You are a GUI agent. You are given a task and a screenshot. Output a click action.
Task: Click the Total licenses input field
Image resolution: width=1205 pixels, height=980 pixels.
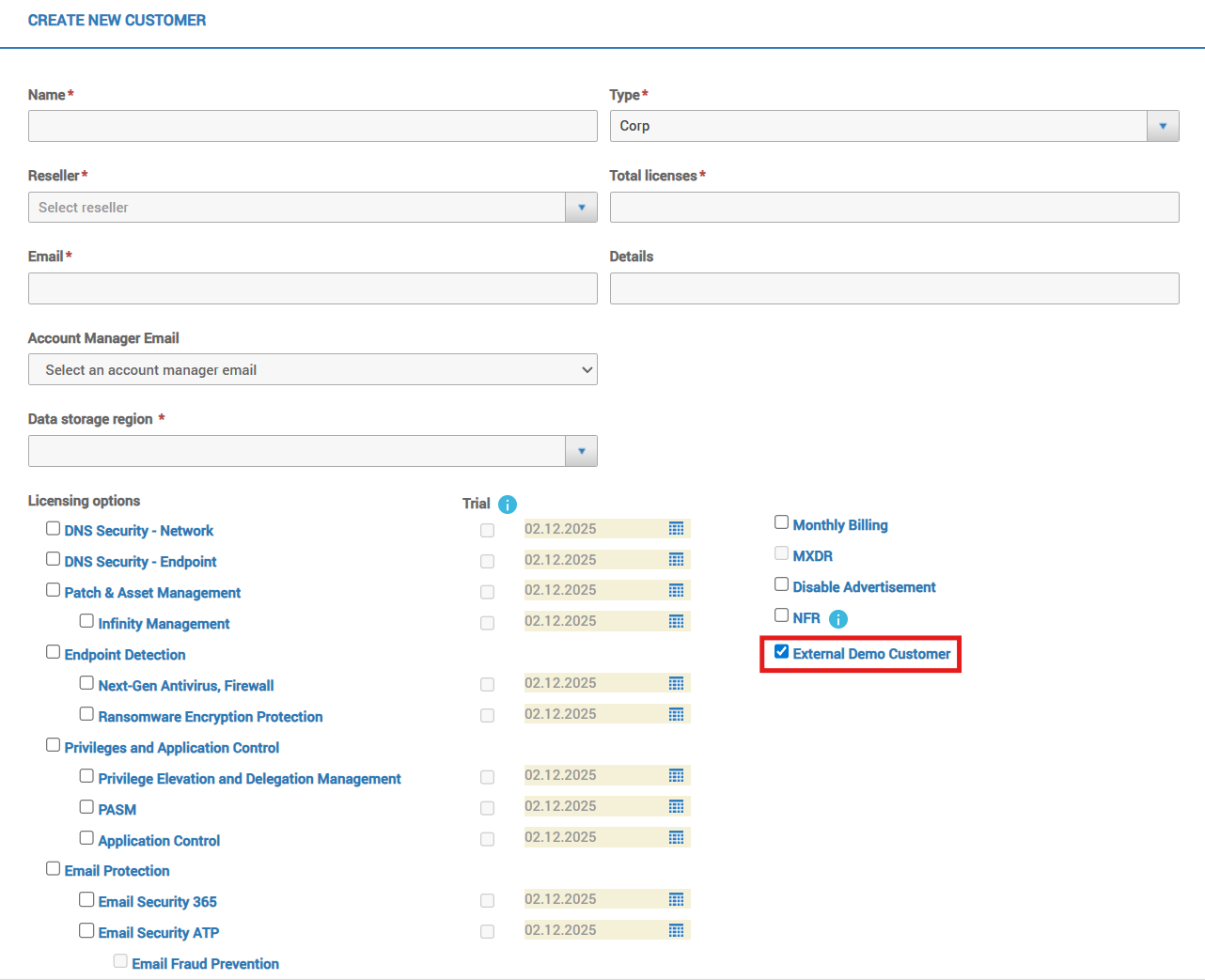895,208
